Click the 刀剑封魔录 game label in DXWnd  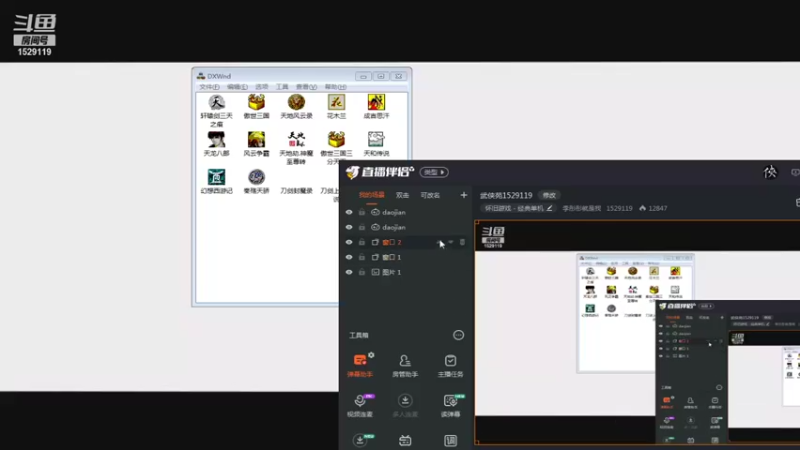pyautogui.click(x=296, y=191)
